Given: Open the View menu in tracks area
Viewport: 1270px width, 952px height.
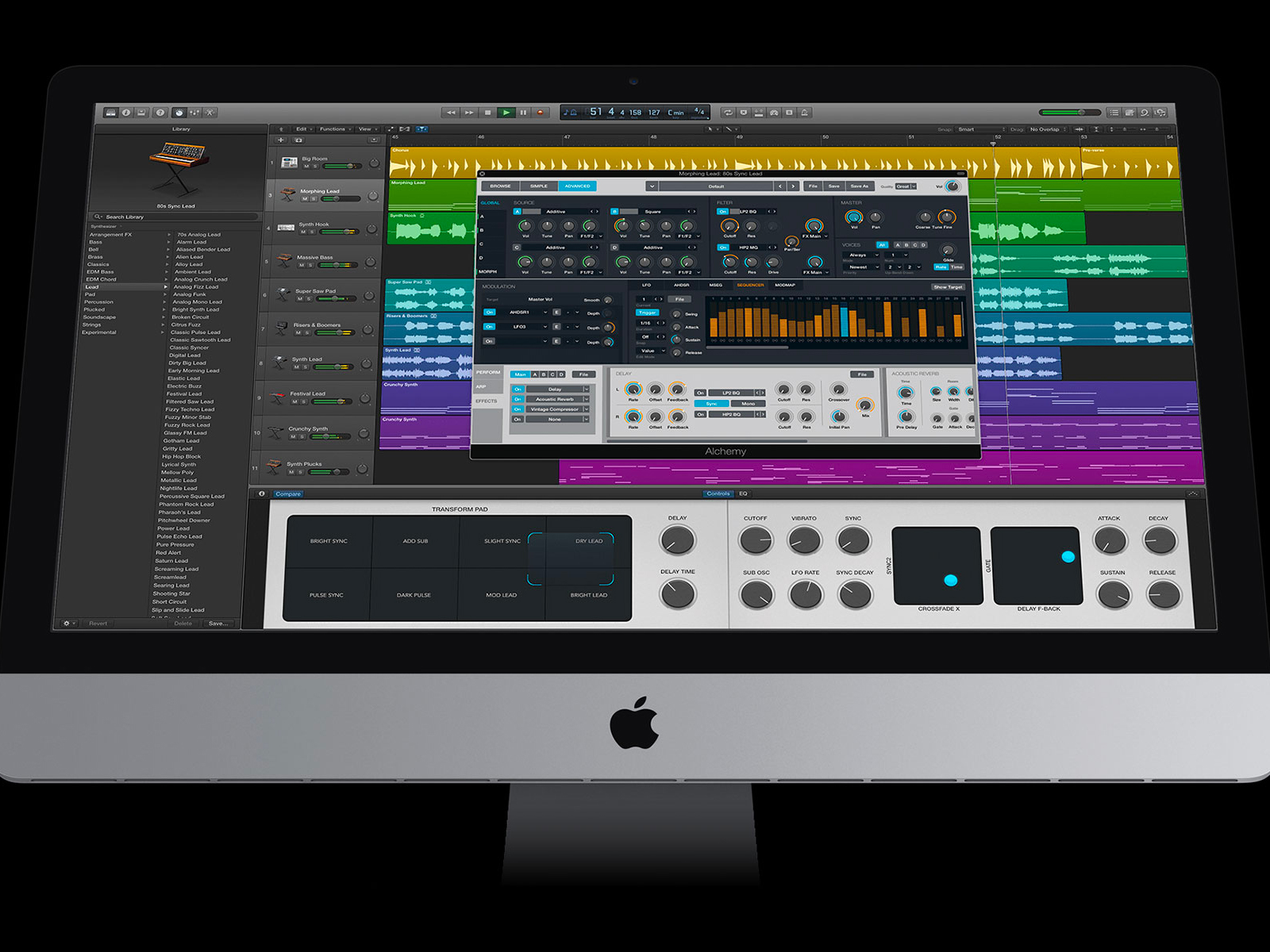Looking at the screenshot, I should [366, 129].
